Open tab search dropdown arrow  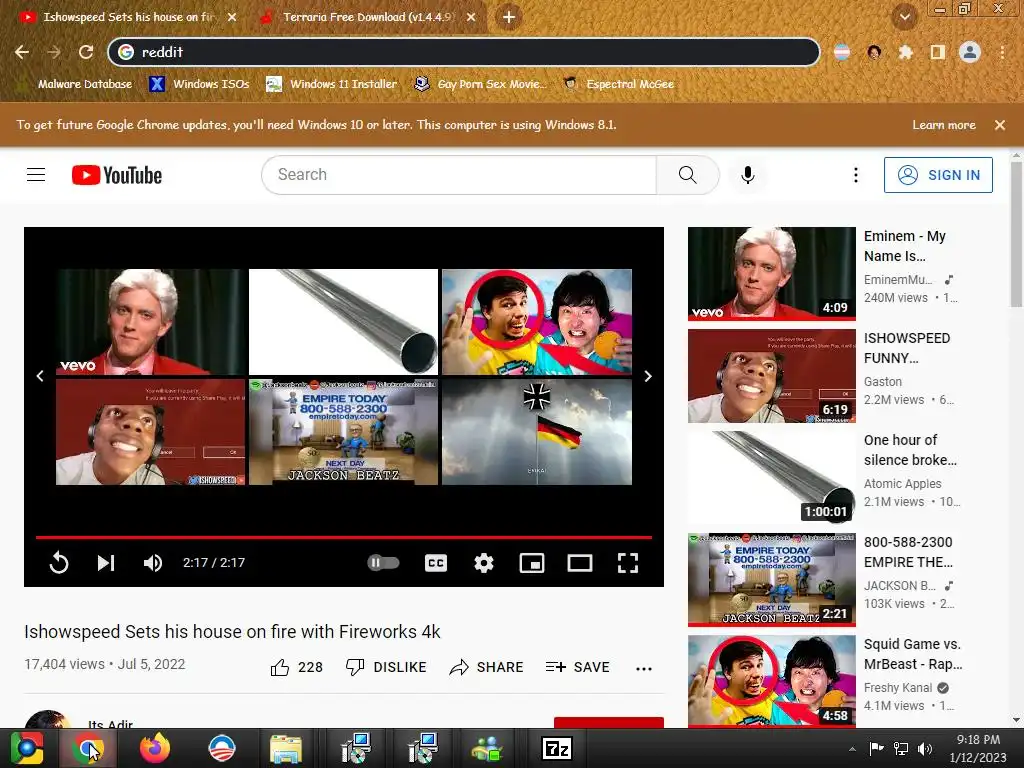[x=904, y=17]
